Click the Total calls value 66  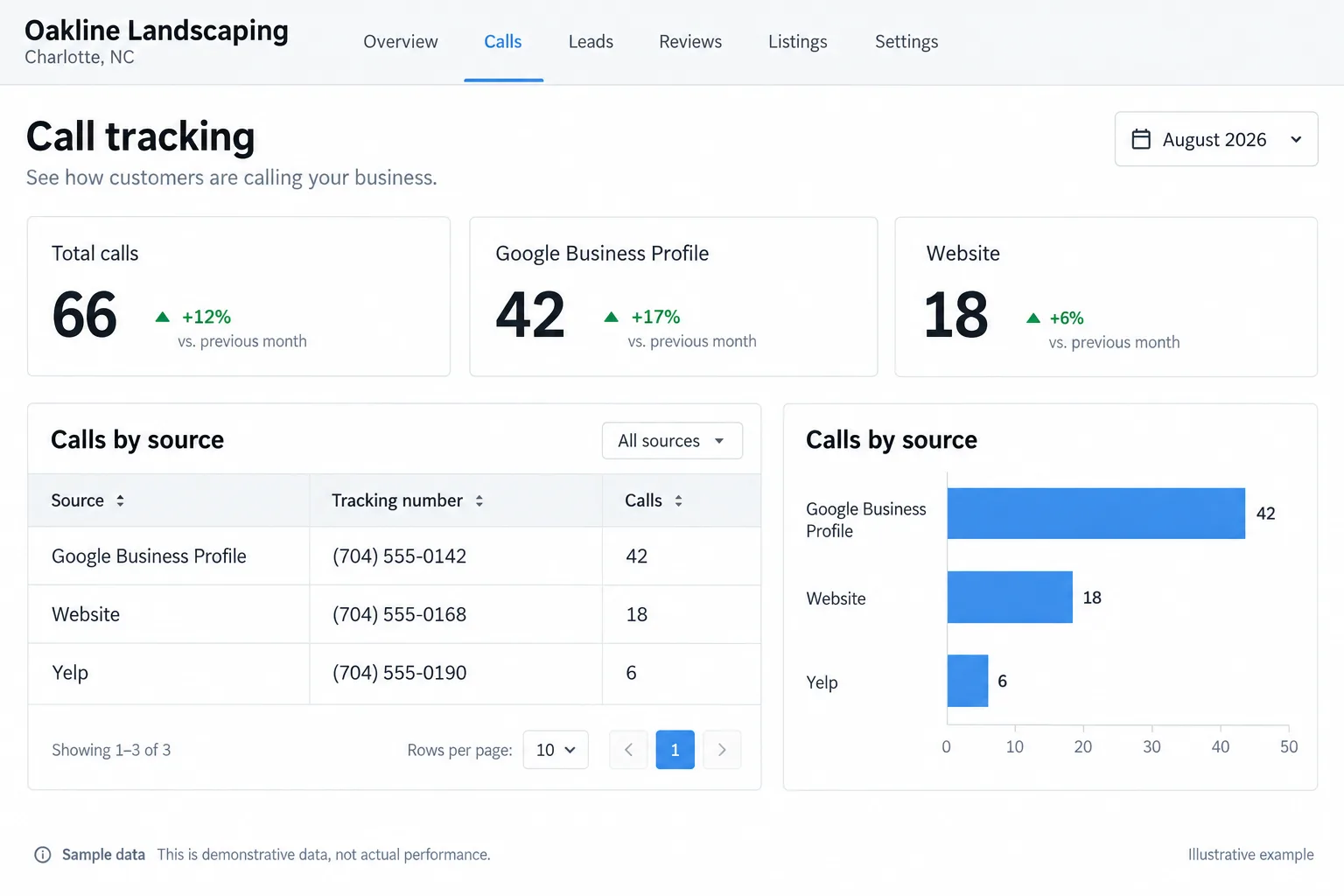[x=85, y=315]
